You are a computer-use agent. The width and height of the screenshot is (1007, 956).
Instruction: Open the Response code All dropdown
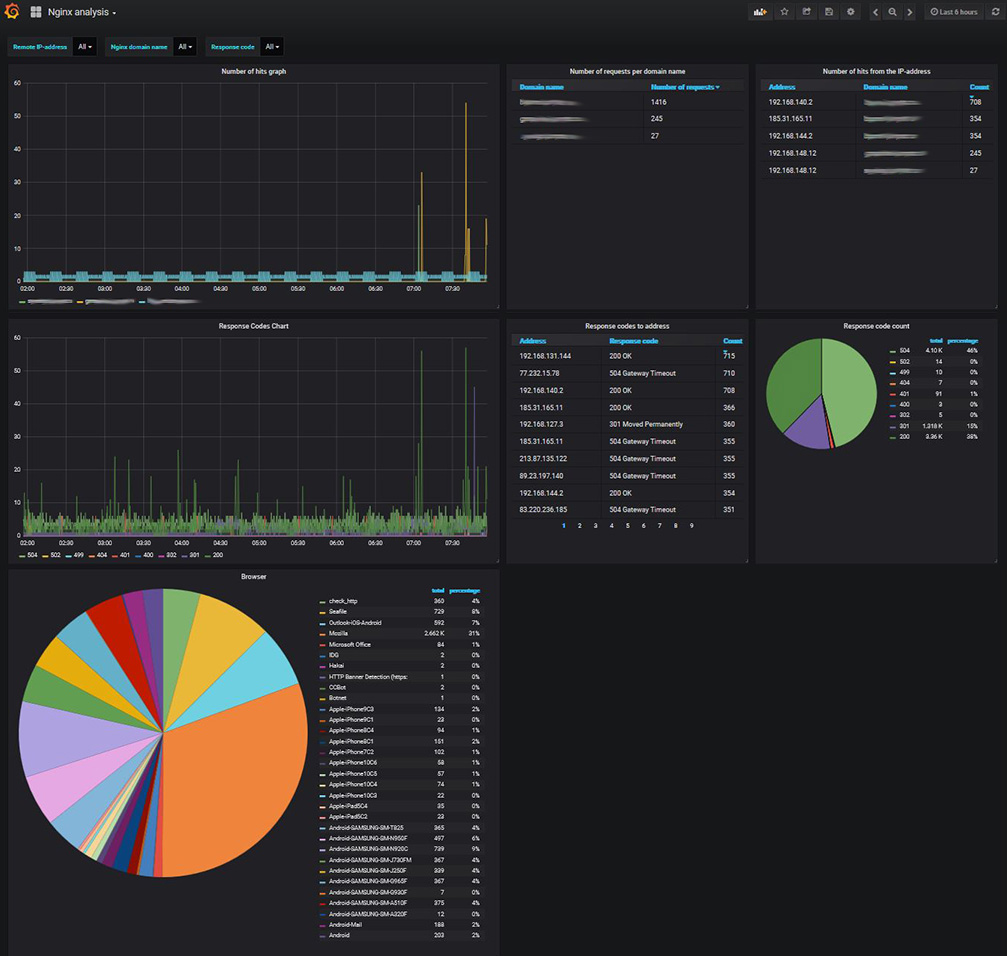[271, 47]
